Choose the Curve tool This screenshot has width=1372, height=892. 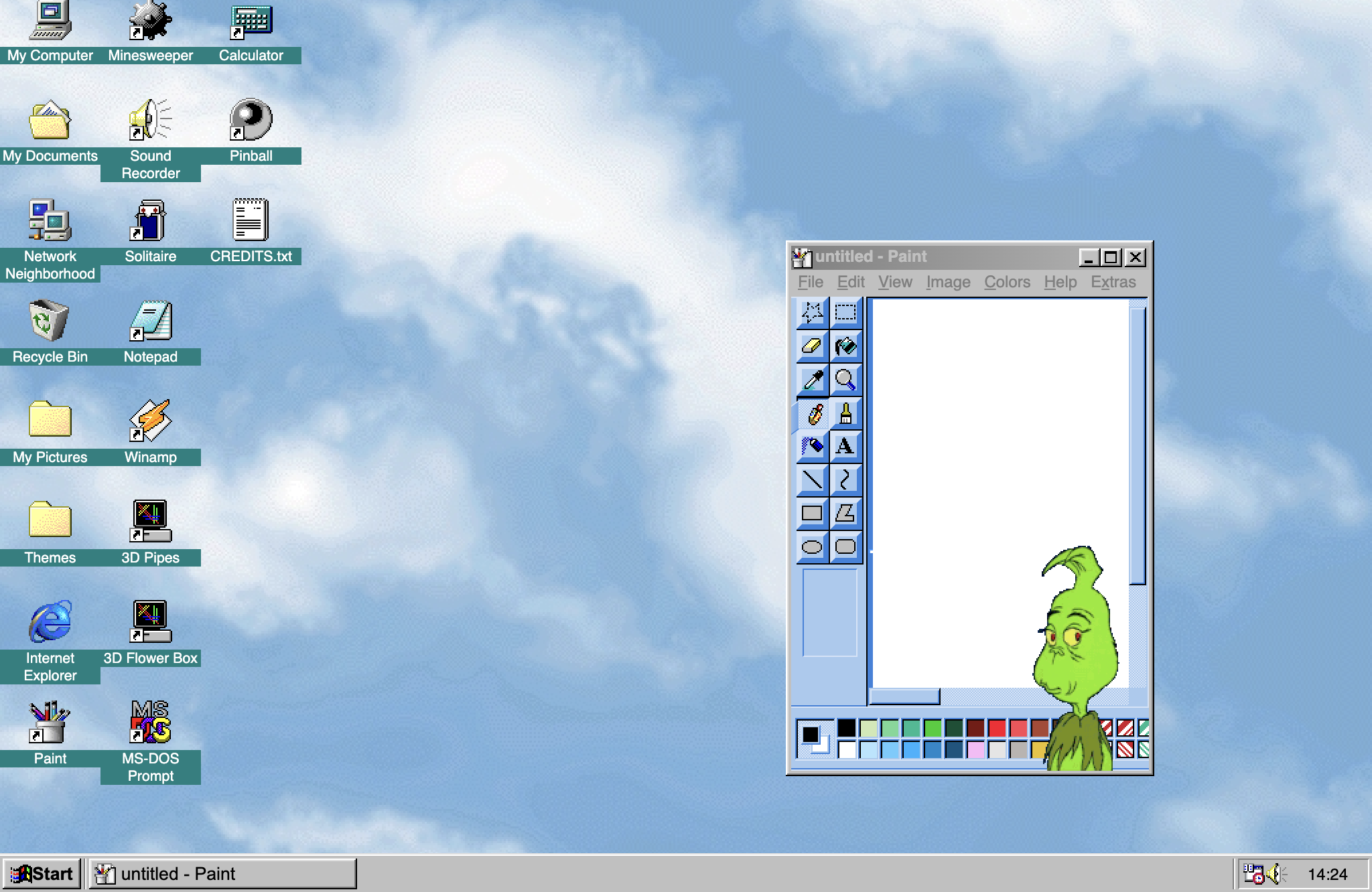[x=845, y=480]
